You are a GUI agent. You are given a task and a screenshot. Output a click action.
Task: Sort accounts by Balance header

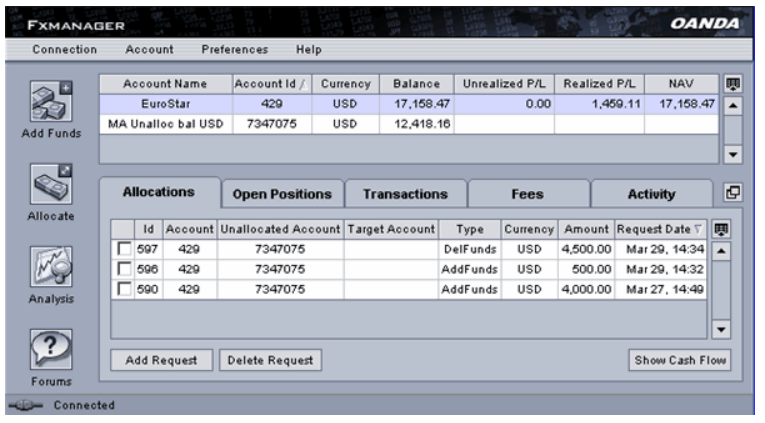pos(417,84)
